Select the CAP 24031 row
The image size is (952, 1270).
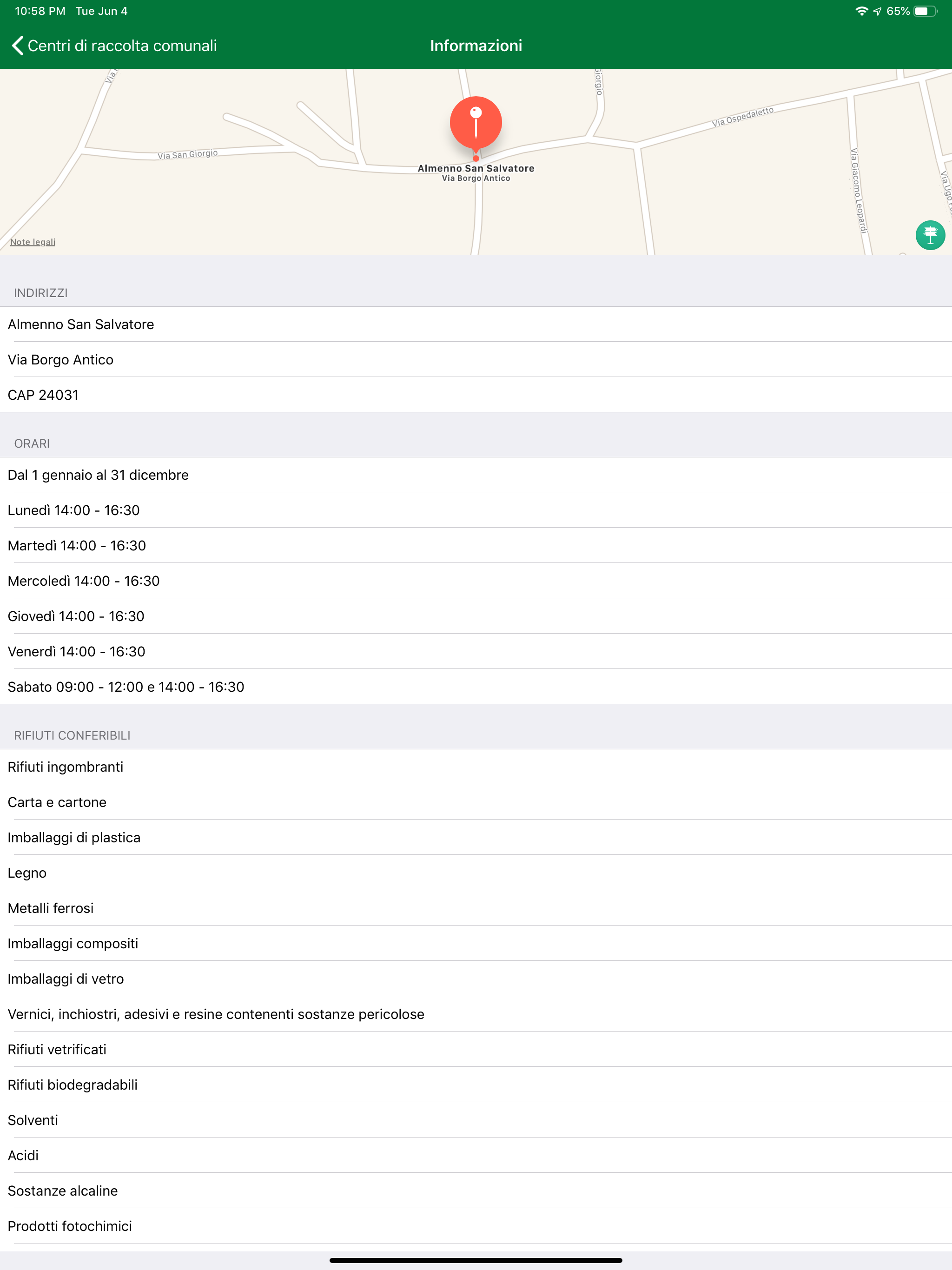click(476, 395)
